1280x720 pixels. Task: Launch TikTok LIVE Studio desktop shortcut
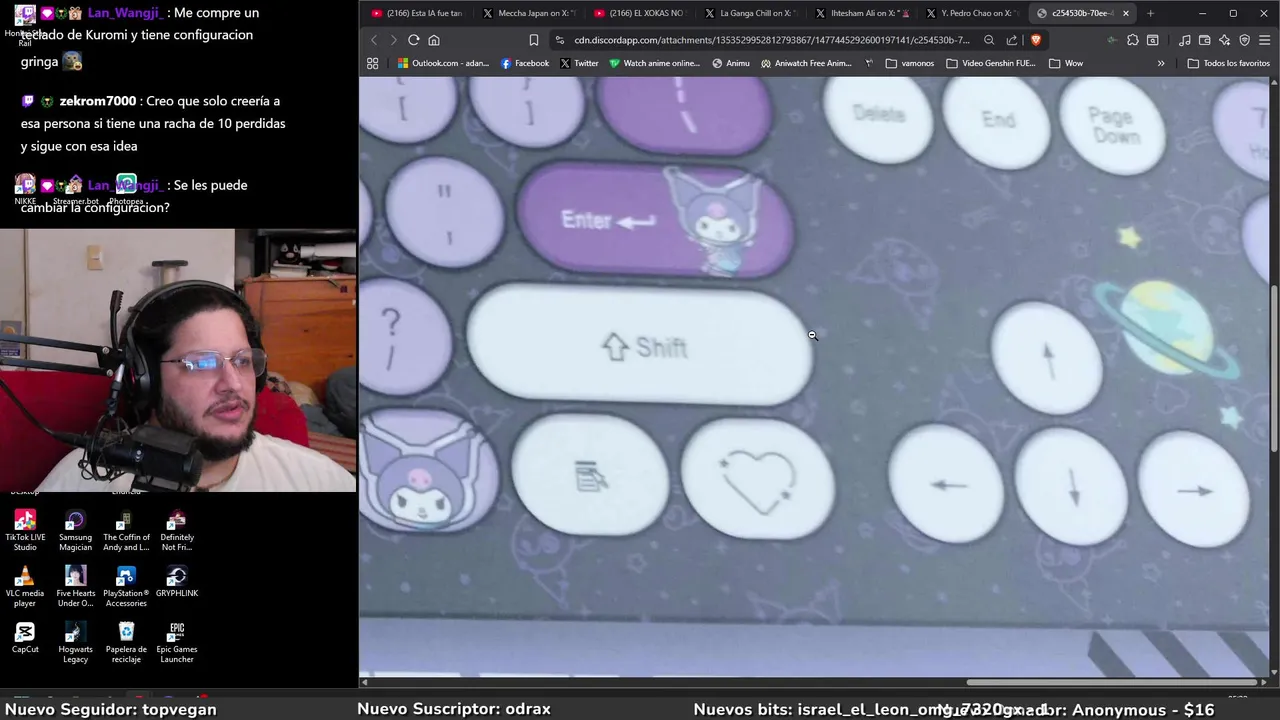click(x=25, y=530)
